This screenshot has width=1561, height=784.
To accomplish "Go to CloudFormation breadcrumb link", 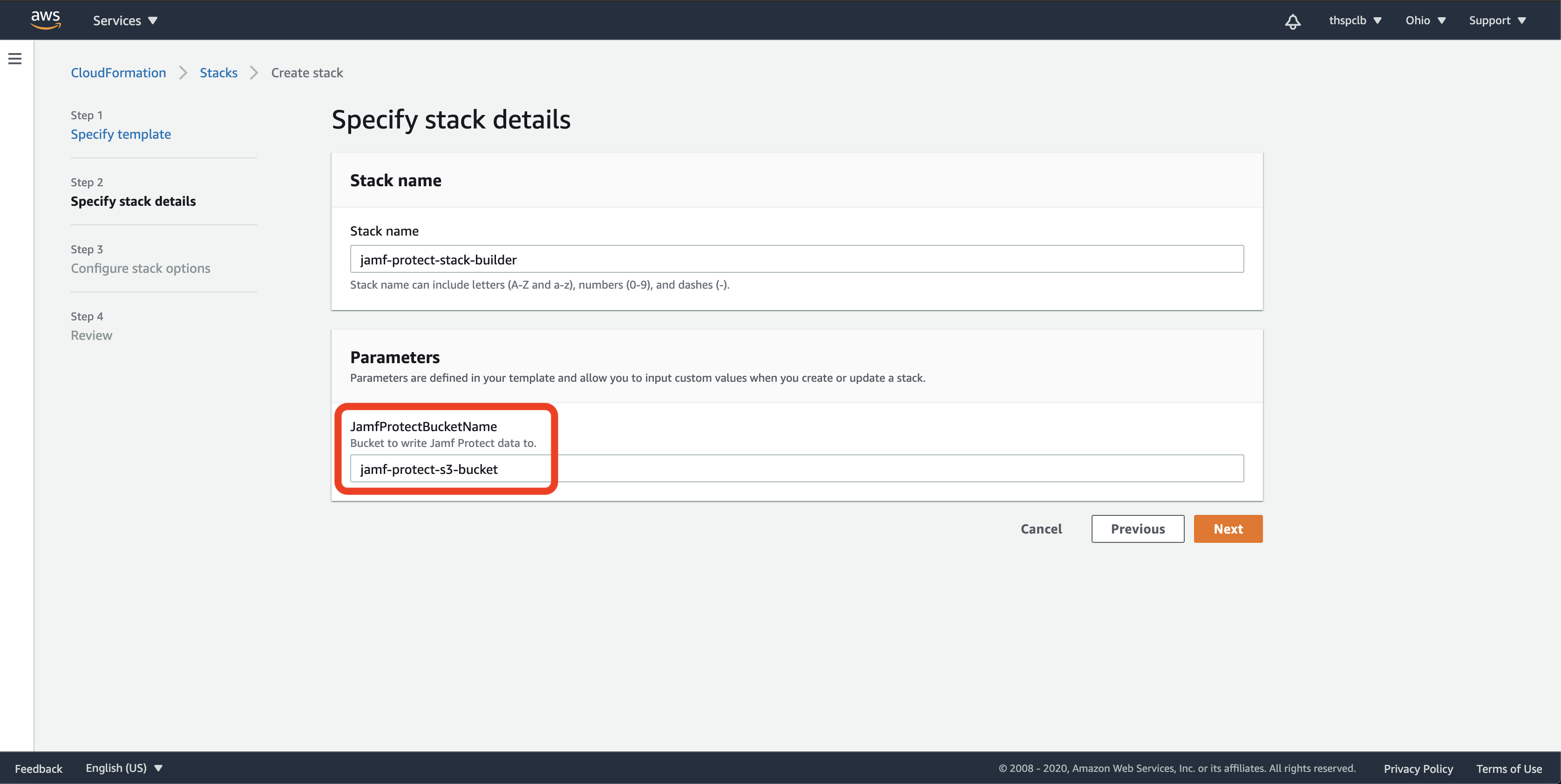I will click(x=118, y=73).
